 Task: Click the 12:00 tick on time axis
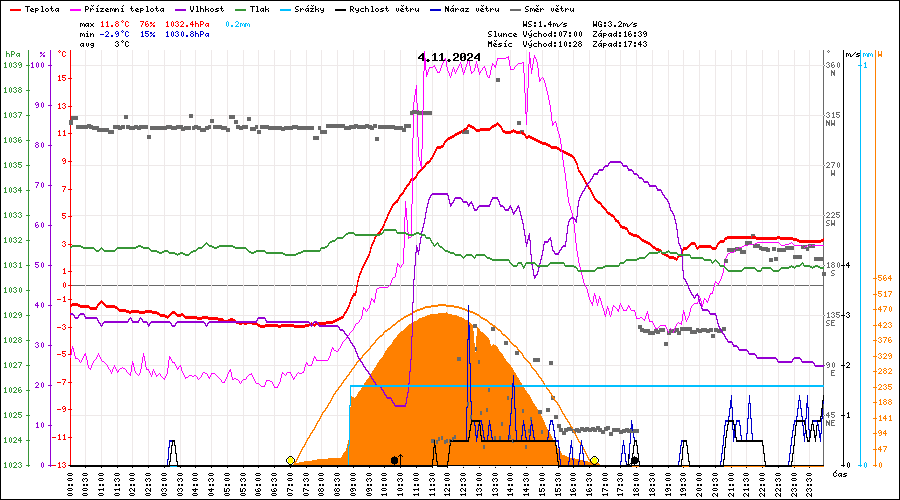click(449, 483)
